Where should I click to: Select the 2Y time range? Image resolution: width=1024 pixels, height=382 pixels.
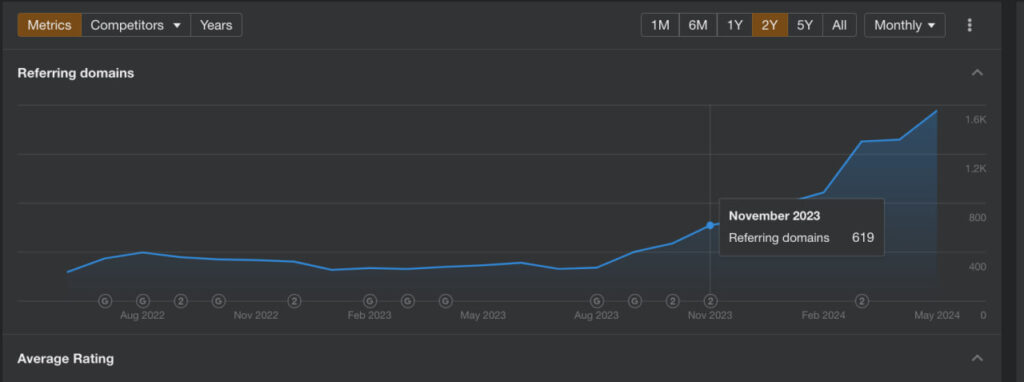pos(770,25)
